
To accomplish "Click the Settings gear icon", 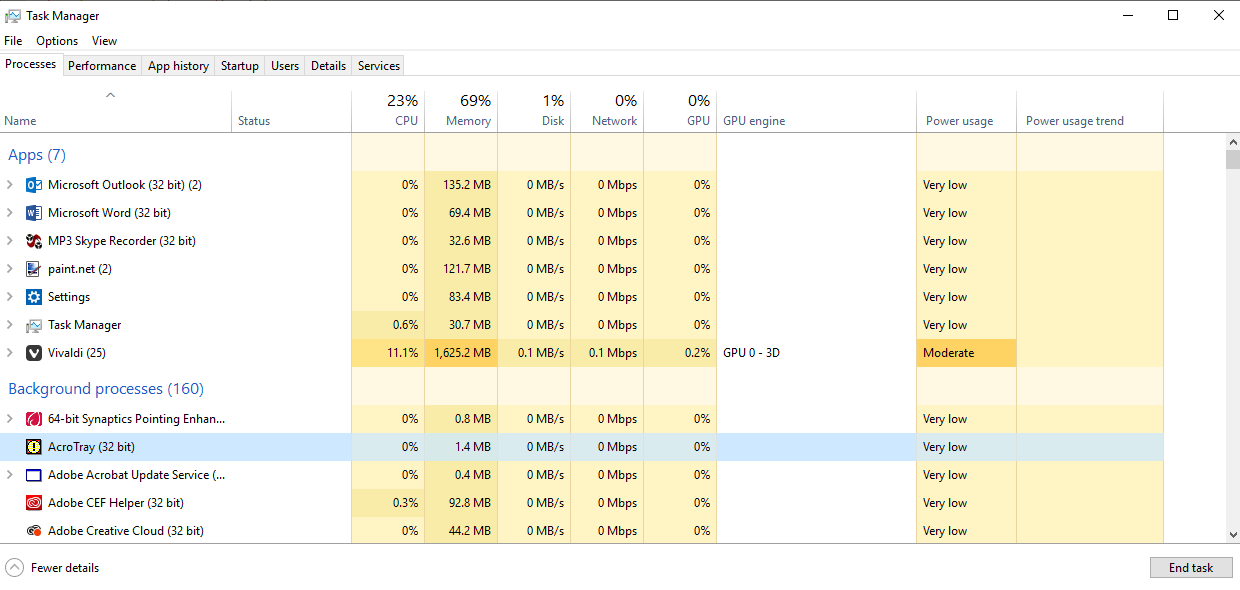I will point(33,297).
